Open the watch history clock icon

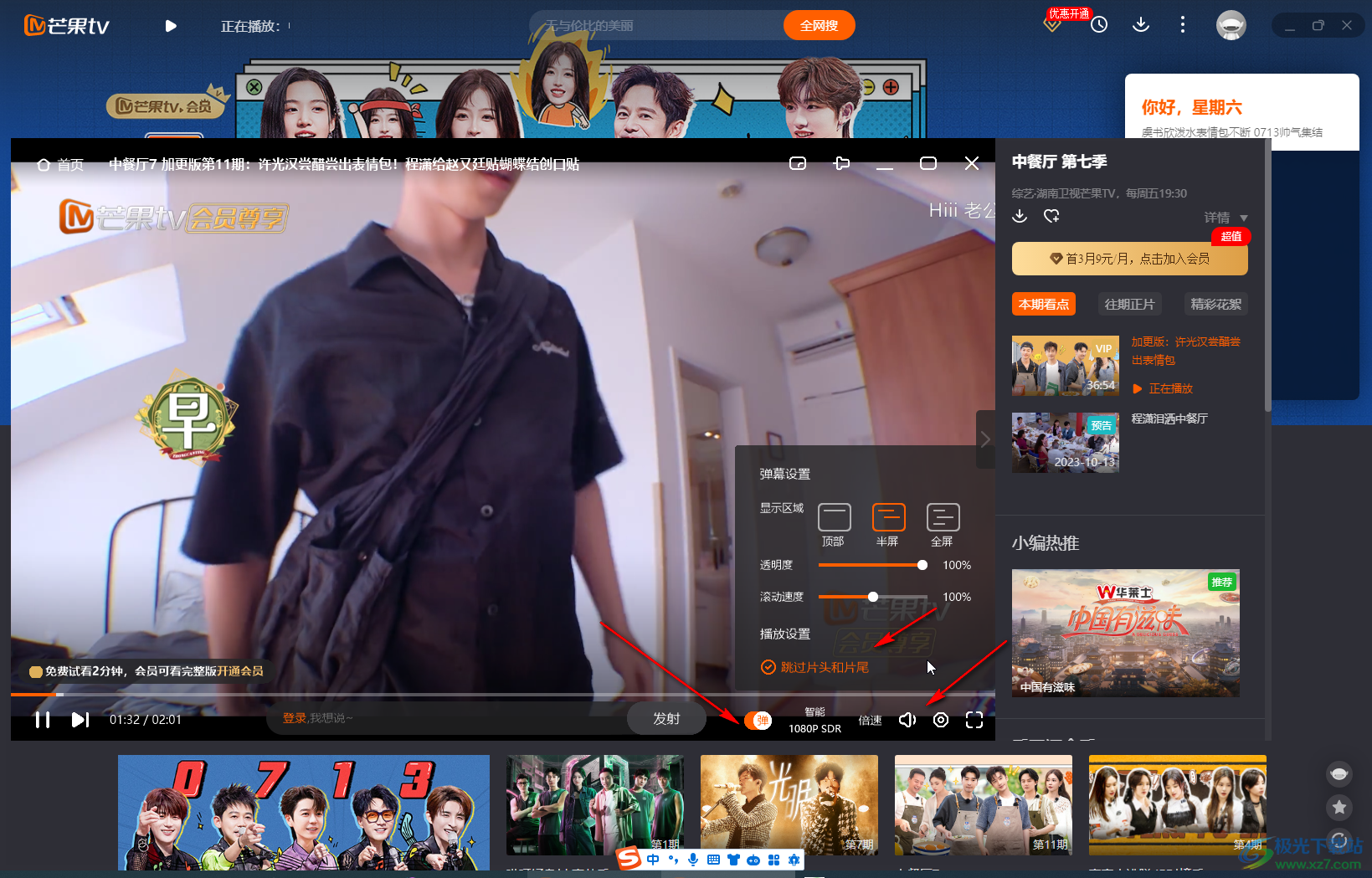[1099, 25]
